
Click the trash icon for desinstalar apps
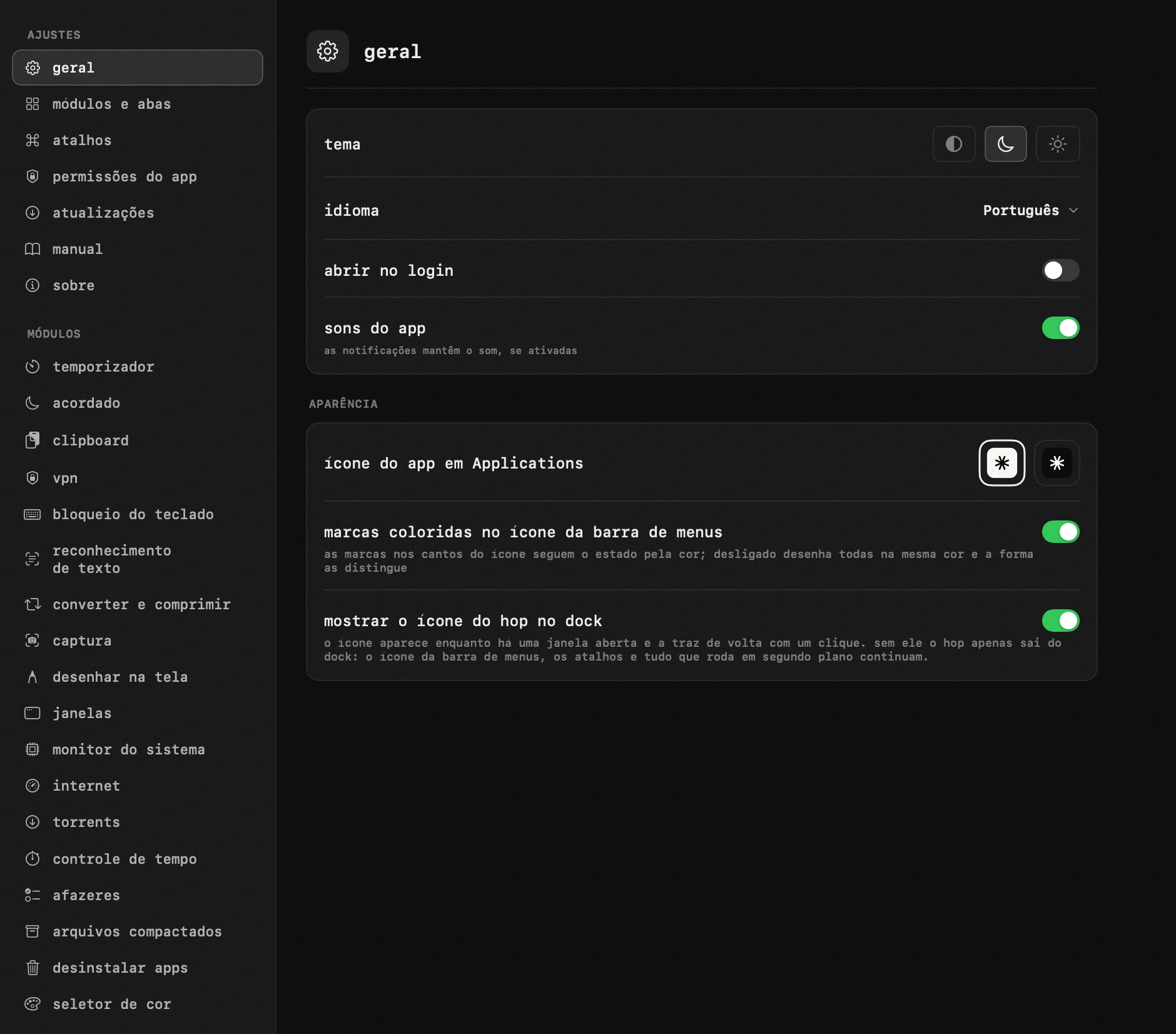(x=33, y=968)
